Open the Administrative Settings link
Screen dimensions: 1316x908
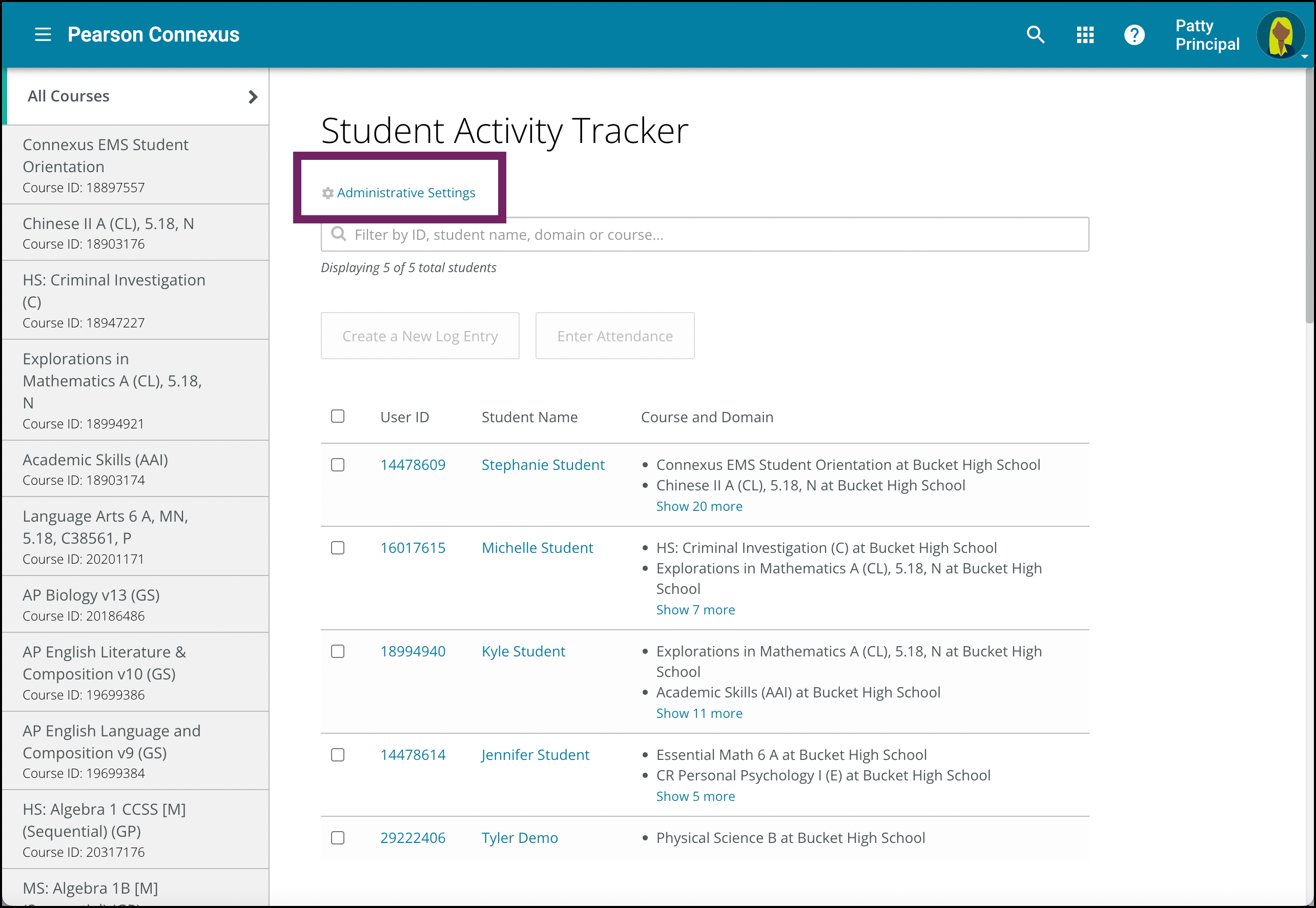pyautogui.click(x=406, y=193)
